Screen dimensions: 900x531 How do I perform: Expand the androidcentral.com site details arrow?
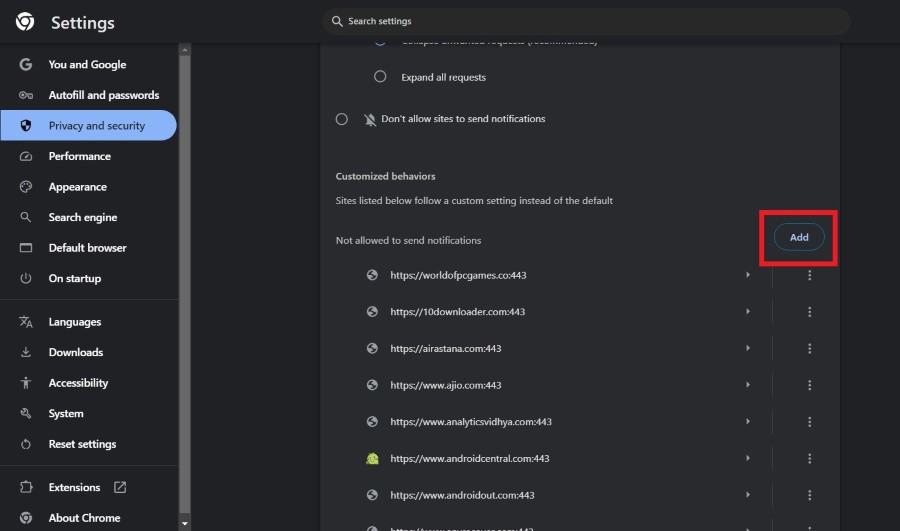(748, 458)
